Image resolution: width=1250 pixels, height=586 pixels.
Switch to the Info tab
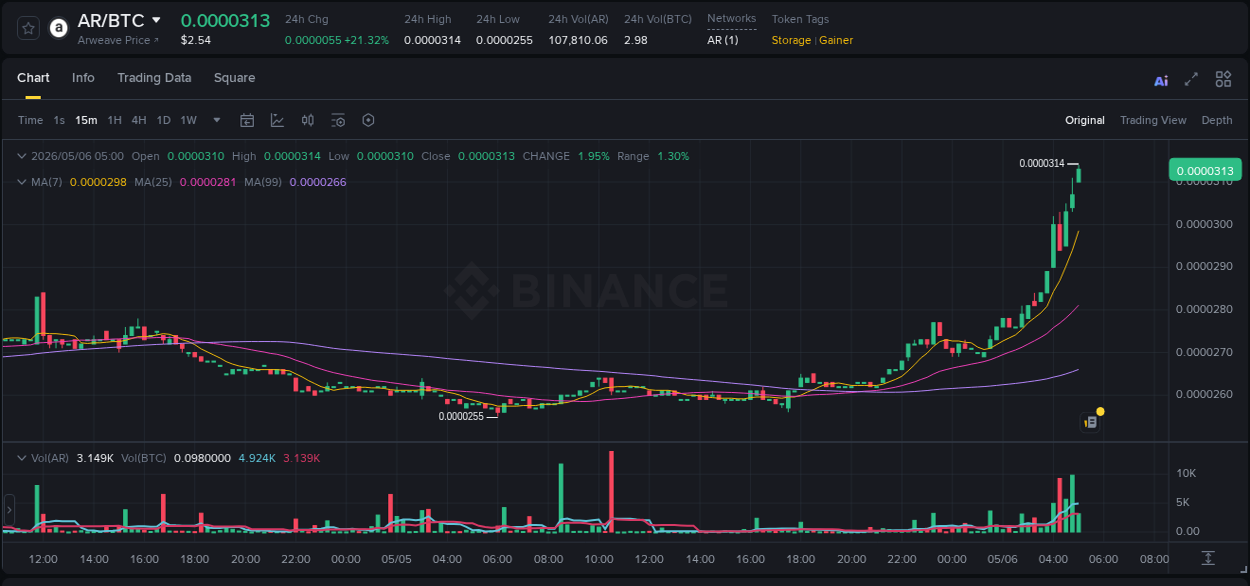(83, 78)
